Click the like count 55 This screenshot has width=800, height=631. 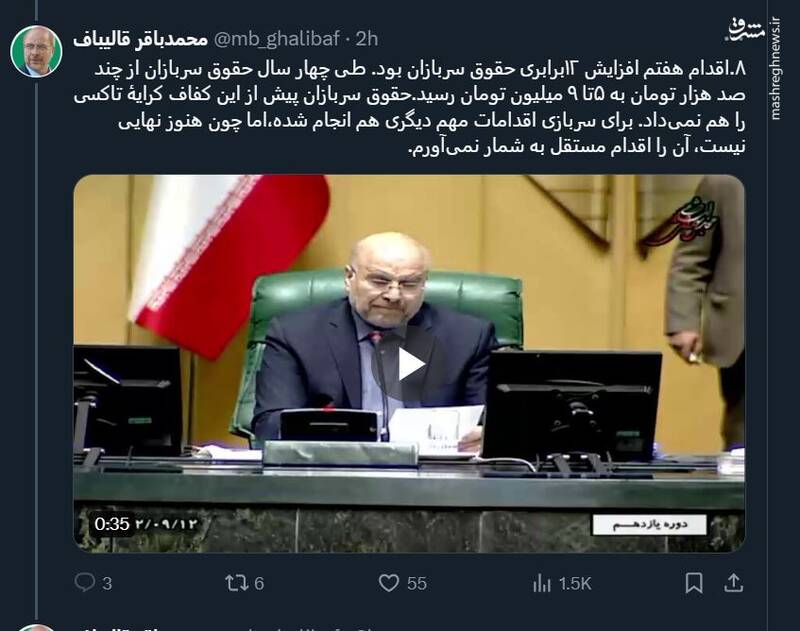point(417,583)
